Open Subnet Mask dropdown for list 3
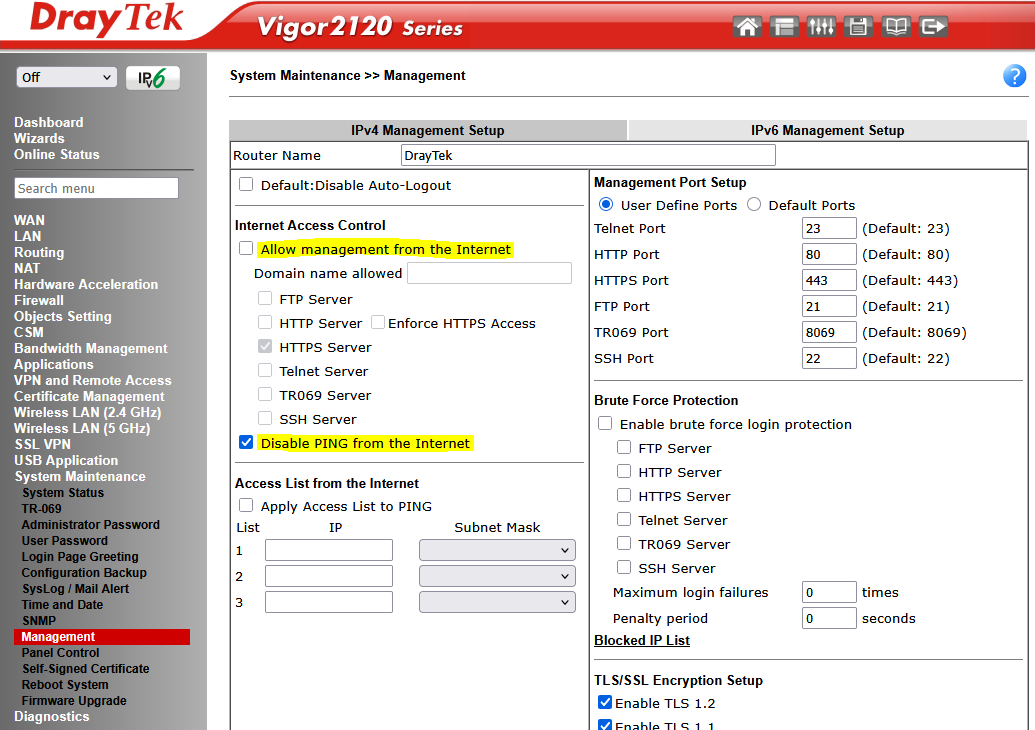Screen dimensions: 1035x730 click(x=497, y=602)
